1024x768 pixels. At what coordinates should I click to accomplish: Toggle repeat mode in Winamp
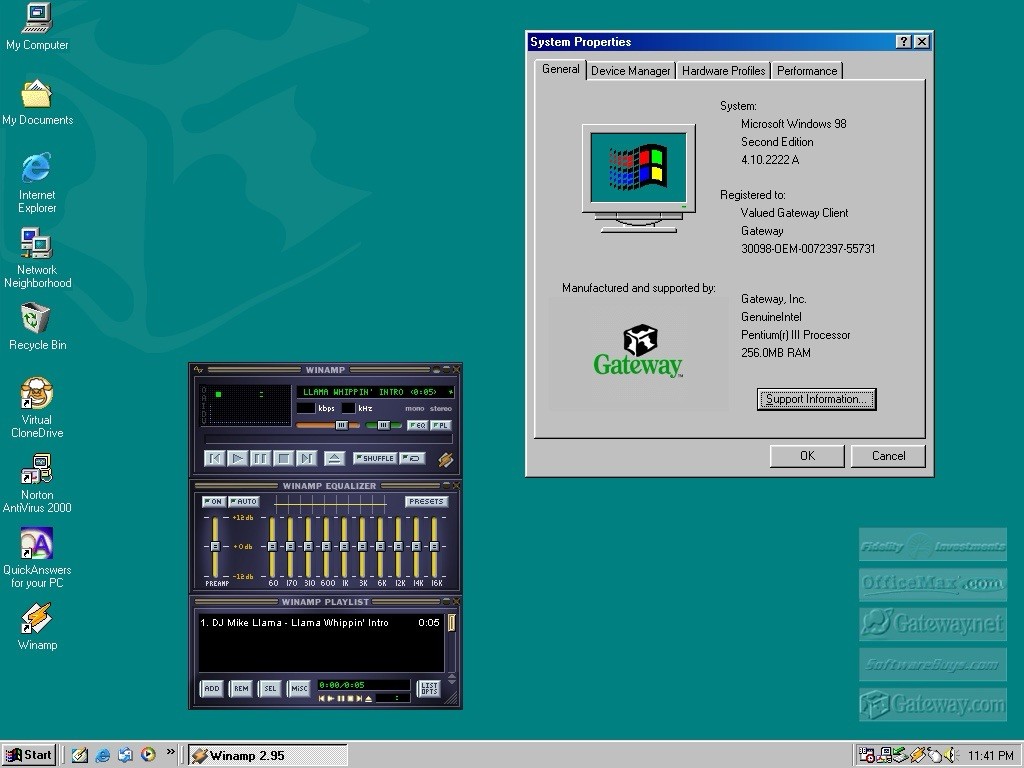point(413,458)
